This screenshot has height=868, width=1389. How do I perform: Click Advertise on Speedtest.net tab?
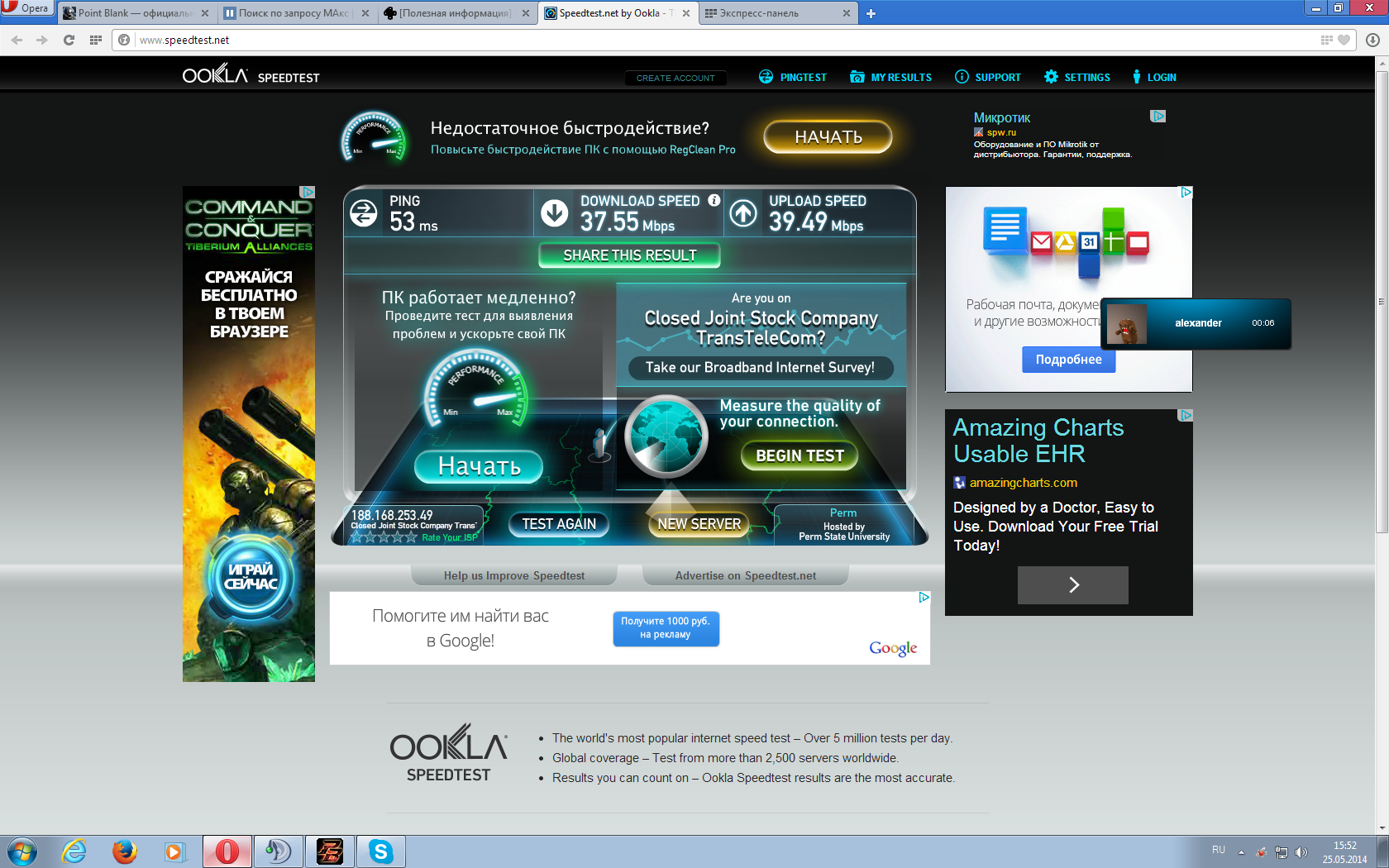tap(745, 575)
